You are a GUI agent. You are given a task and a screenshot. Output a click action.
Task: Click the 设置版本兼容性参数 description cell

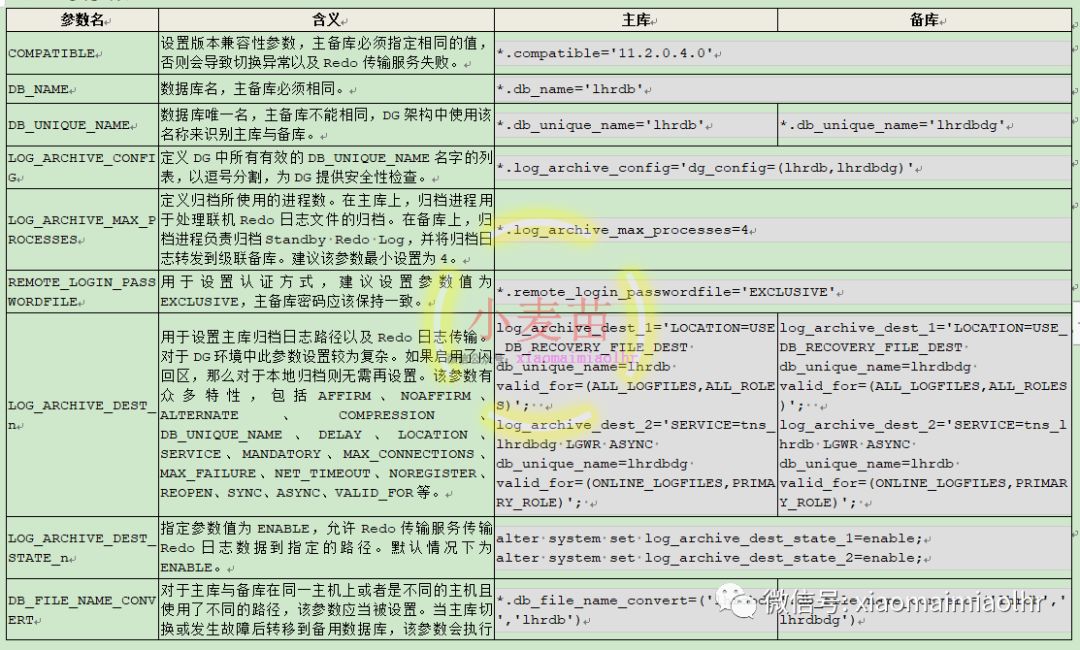tap(326, 53)
